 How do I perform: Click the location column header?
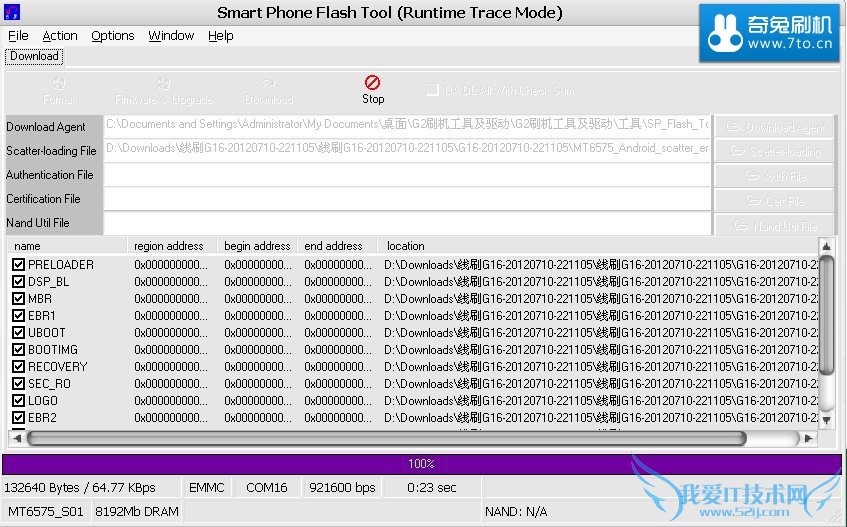598,246
